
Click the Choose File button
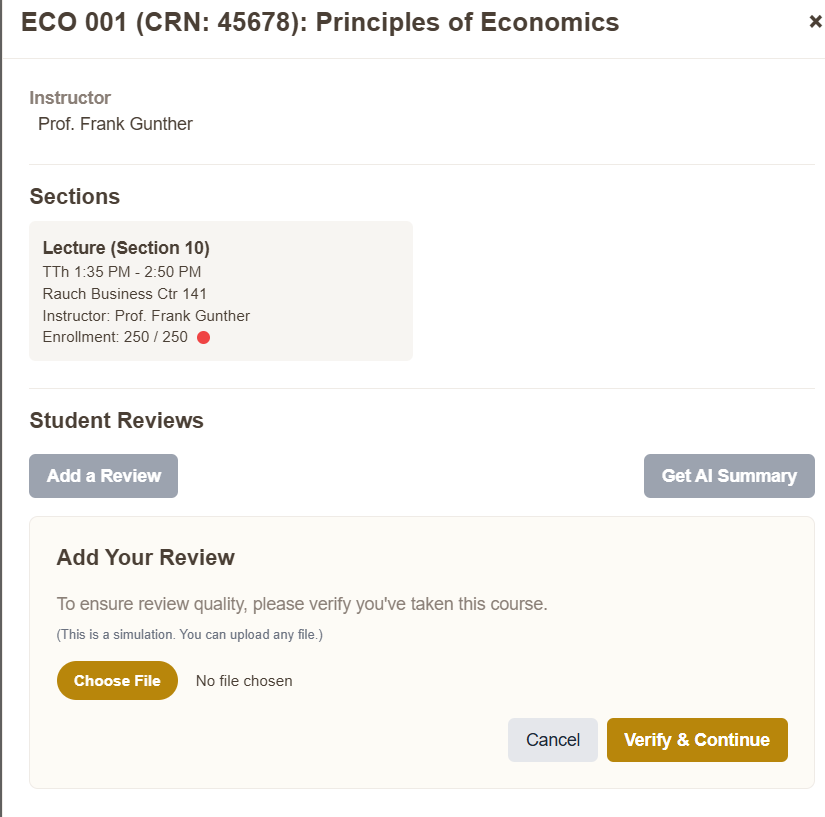click(x=117, y=680)
